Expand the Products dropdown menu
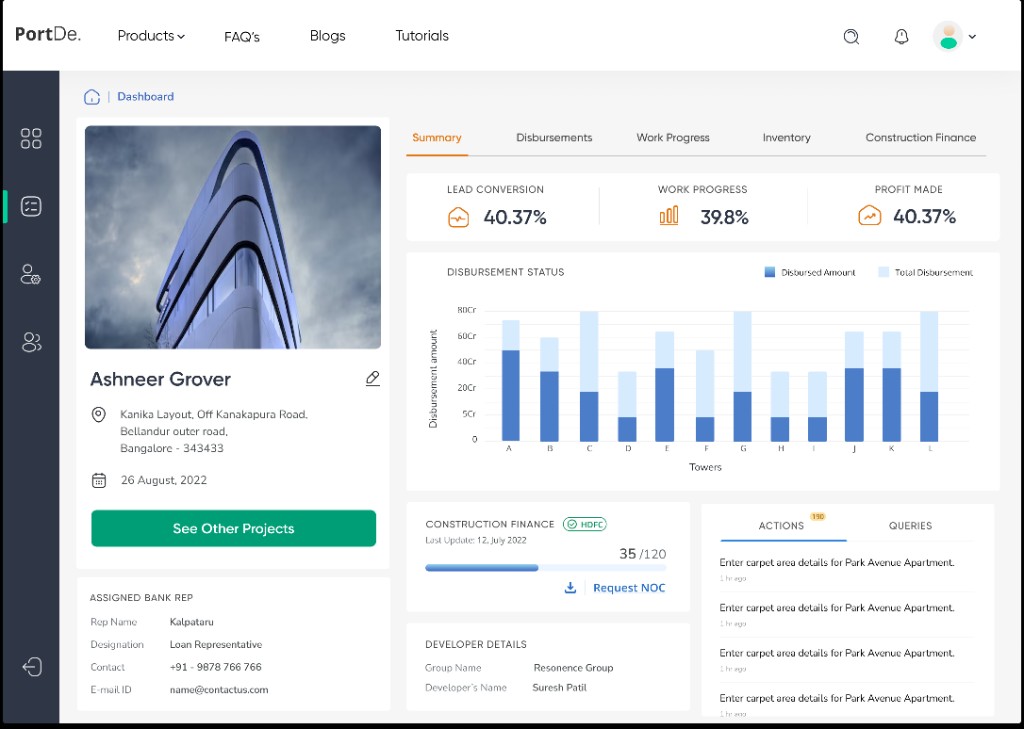This screenshot has width=1024, height=729. [151, 36]
